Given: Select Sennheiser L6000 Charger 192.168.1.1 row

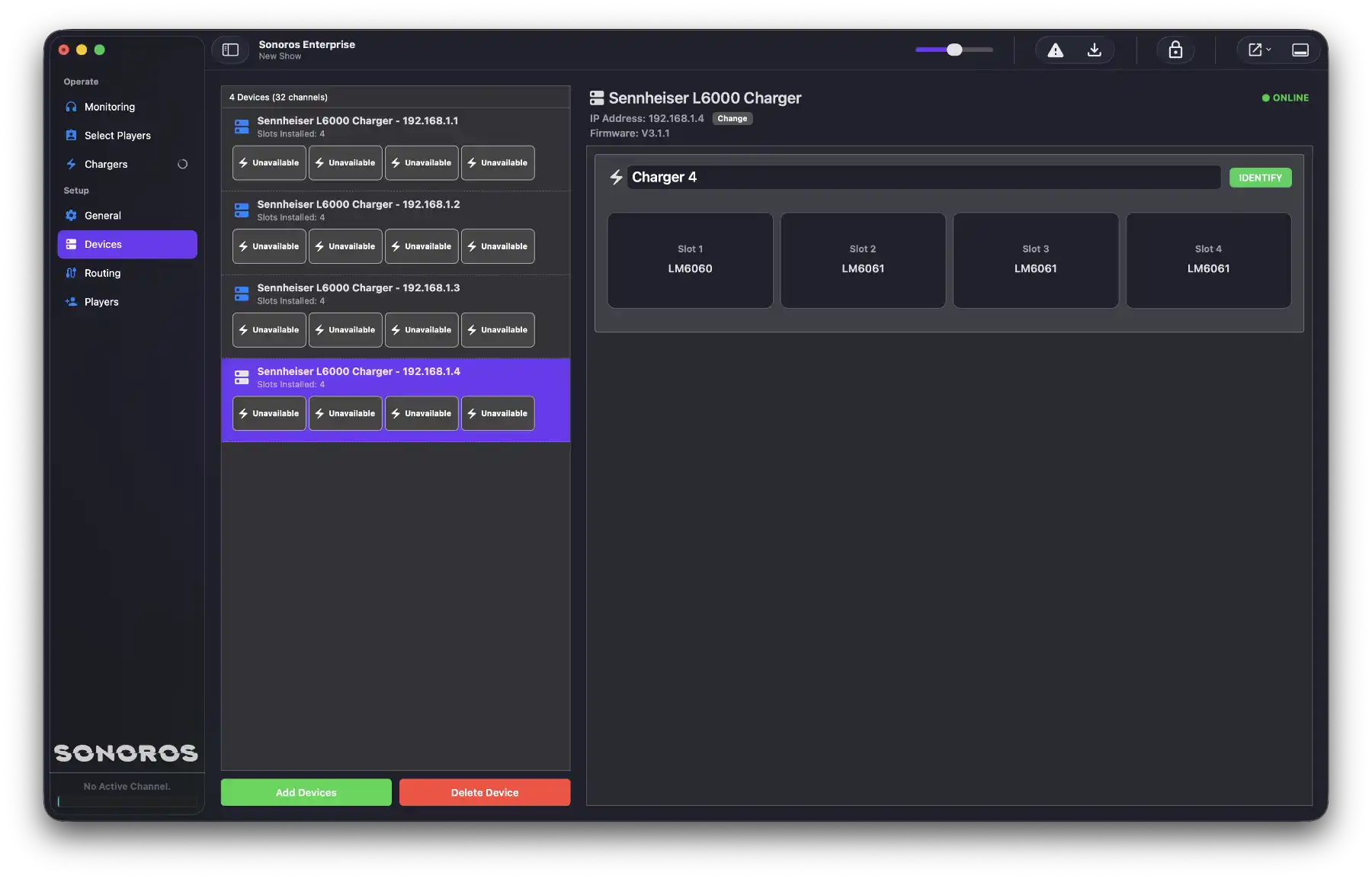Looking at the screenshot, I should click(x=396, y=149).
